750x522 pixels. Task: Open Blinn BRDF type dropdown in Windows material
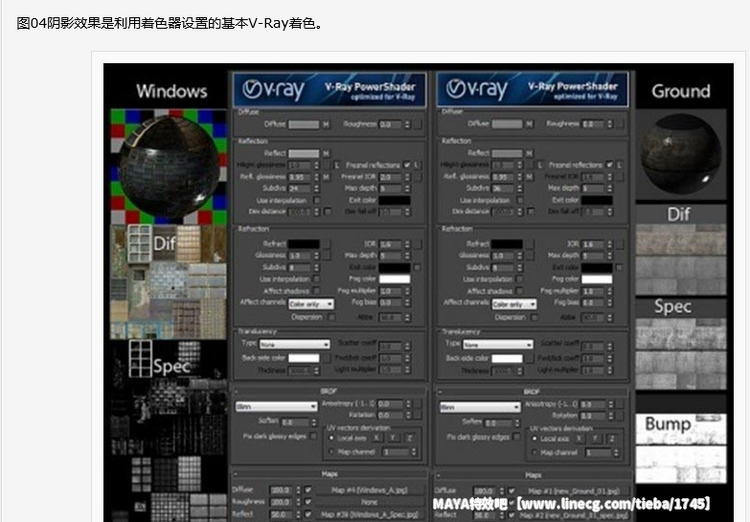(276, 407)
